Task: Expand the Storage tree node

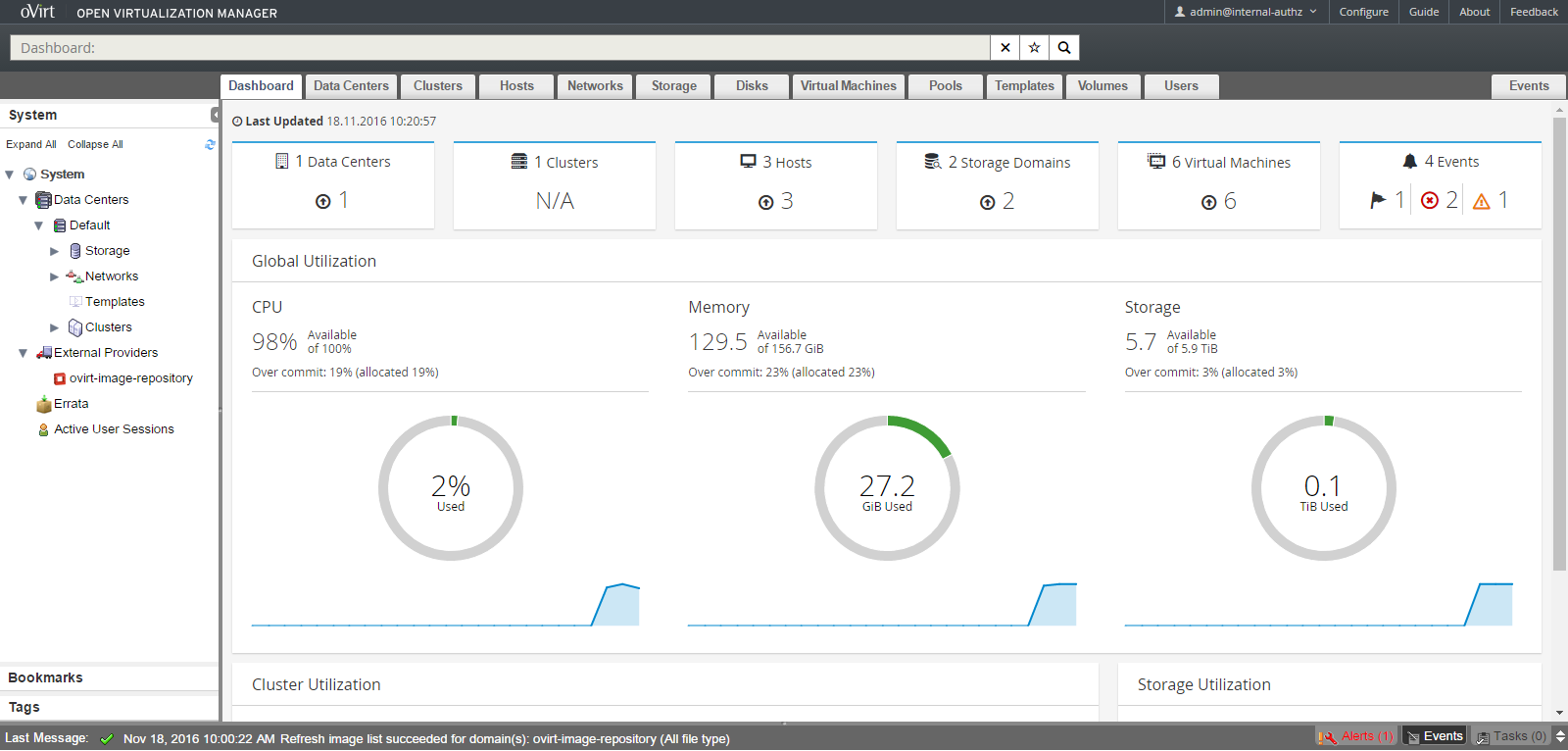Action: (55, 251)
